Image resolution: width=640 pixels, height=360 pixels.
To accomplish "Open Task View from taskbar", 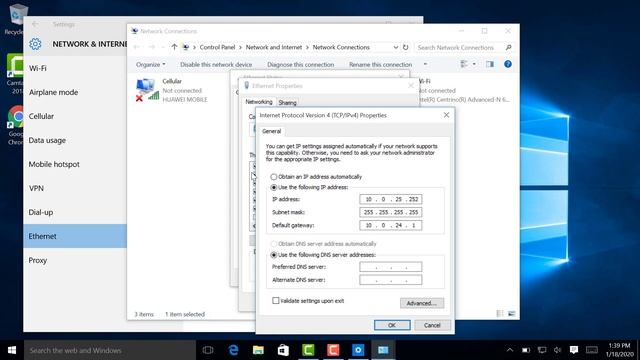I will point(208,350).
